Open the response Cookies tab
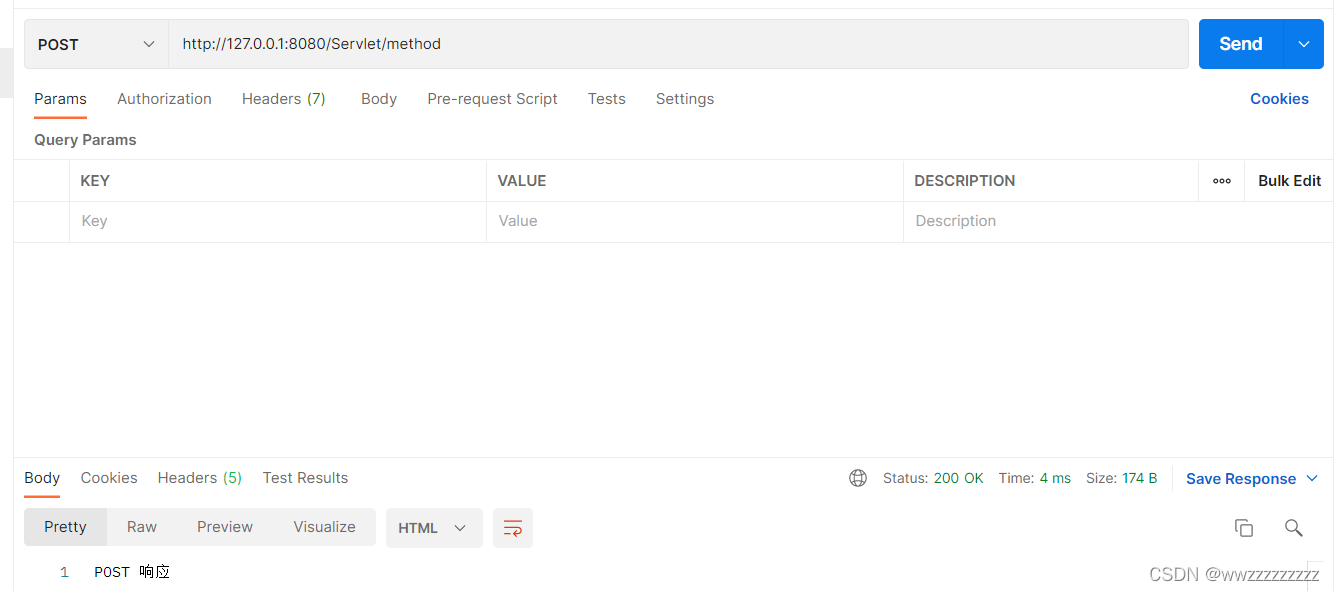The width and height of the screenshot is (1335, 591). 109,478
